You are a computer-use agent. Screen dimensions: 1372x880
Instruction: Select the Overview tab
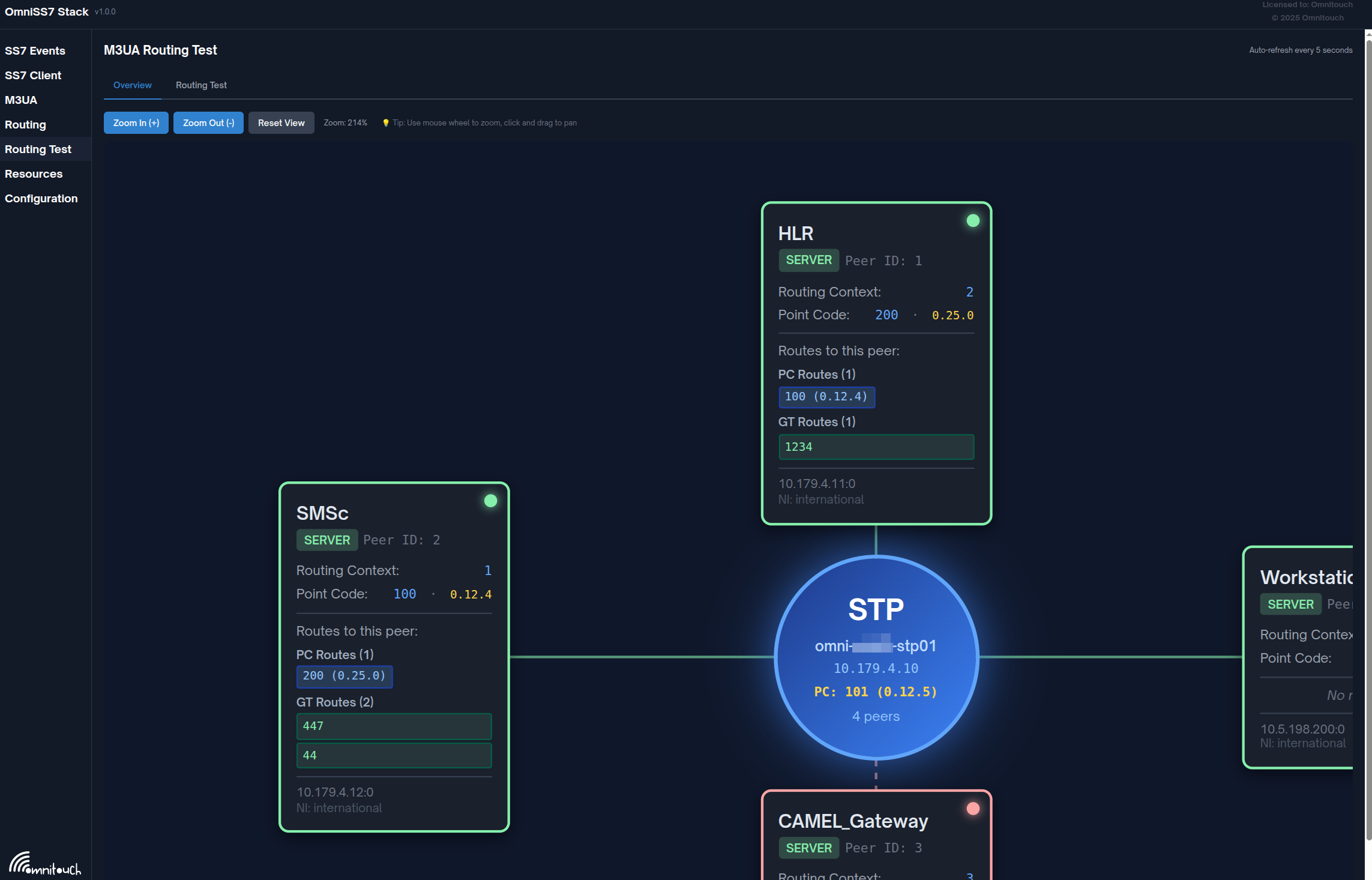tap(132, 85)
